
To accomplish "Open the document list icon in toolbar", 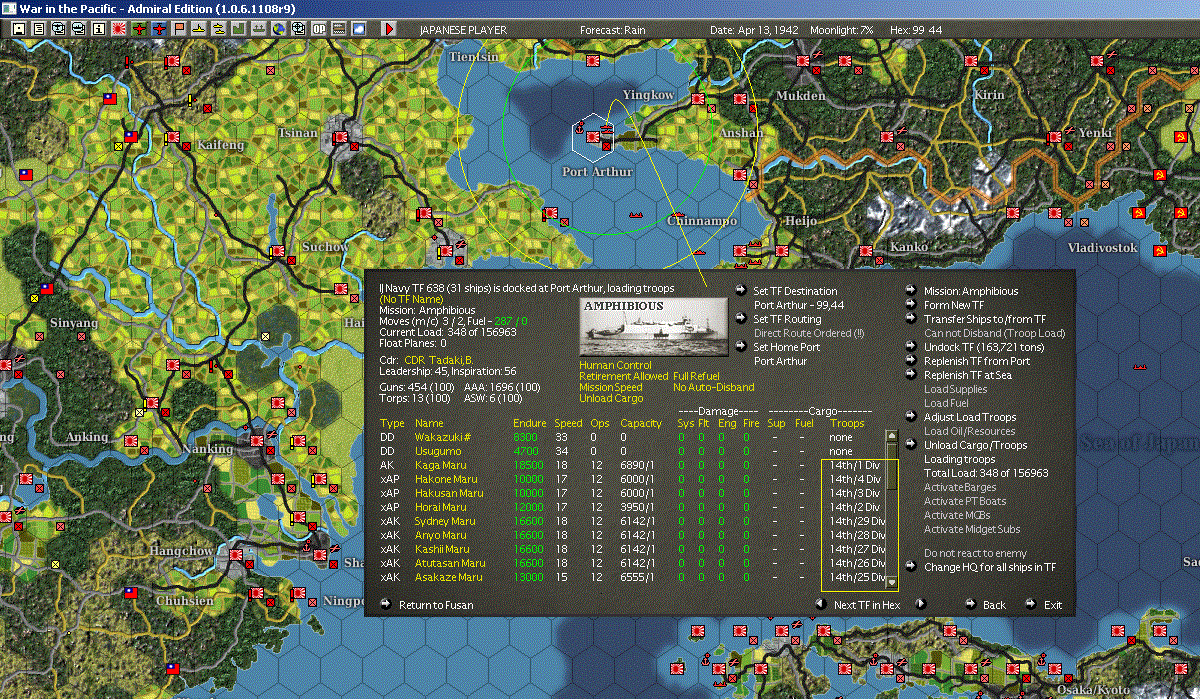I will click(x=39, y=29).
